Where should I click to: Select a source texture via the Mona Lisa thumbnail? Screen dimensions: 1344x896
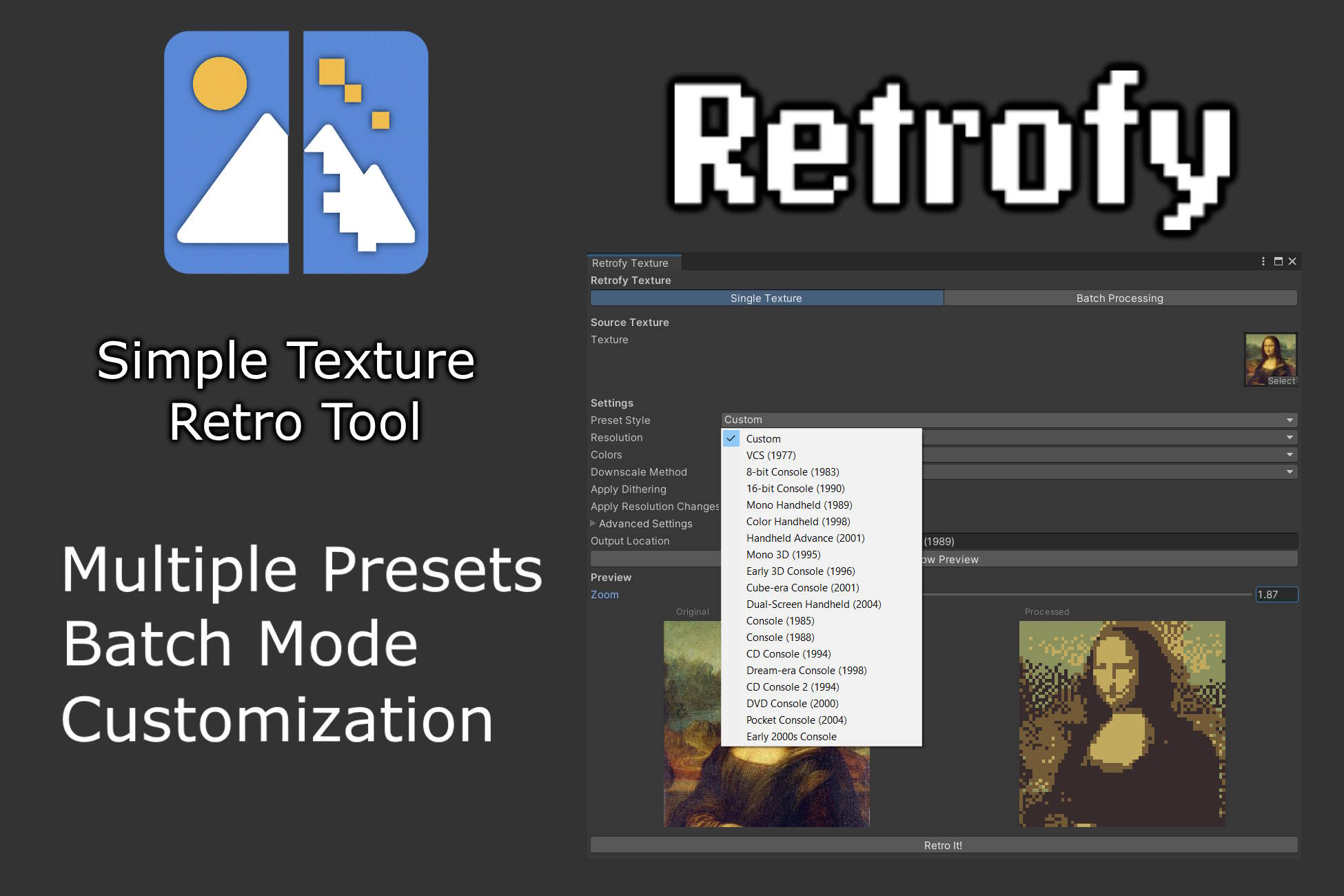(x=1270, y=355)
